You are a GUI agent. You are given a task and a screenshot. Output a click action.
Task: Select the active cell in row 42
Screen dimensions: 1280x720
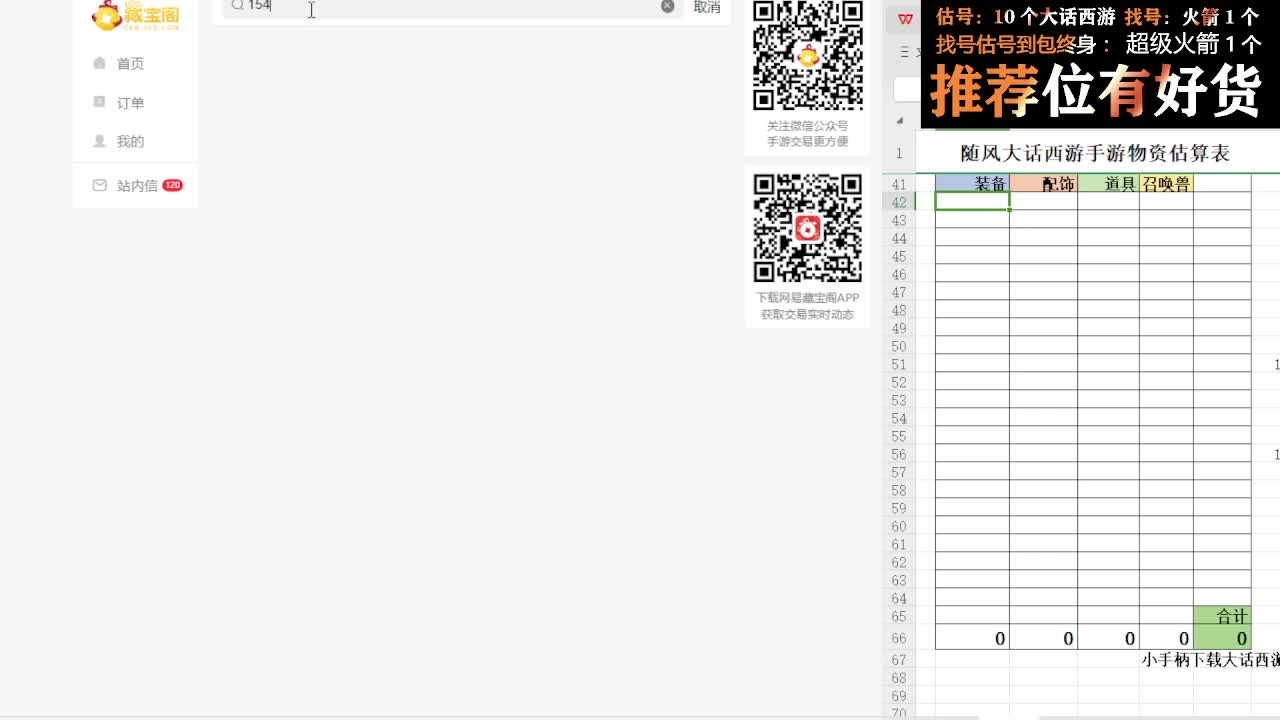(972, 201)
